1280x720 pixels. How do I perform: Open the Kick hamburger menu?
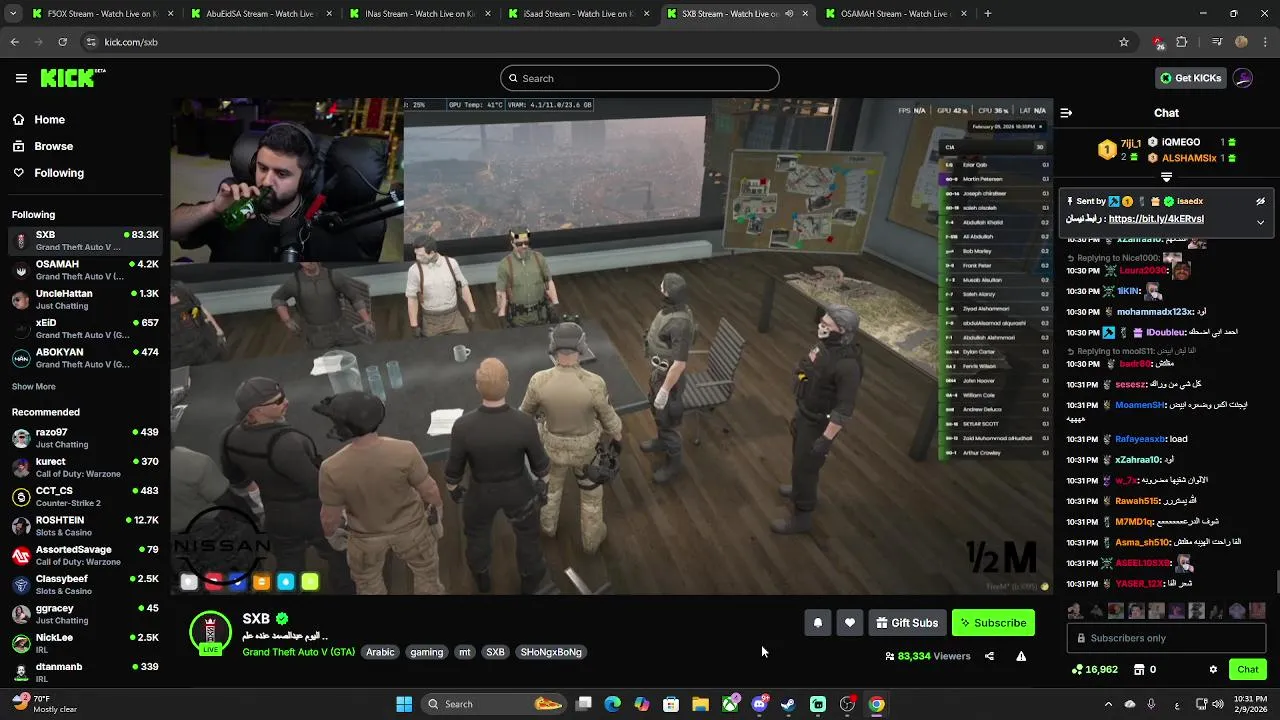[x=21, y=78]
